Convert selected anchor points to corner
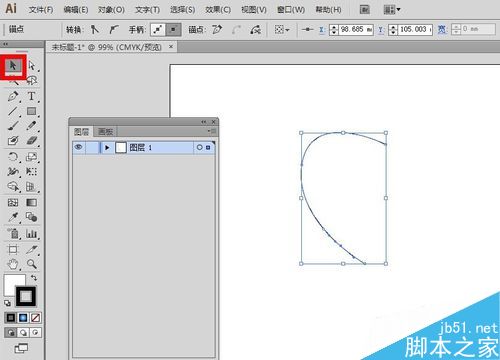Viewport: 500px width, 360px height. pyautogui.click(x=95, y=30)
